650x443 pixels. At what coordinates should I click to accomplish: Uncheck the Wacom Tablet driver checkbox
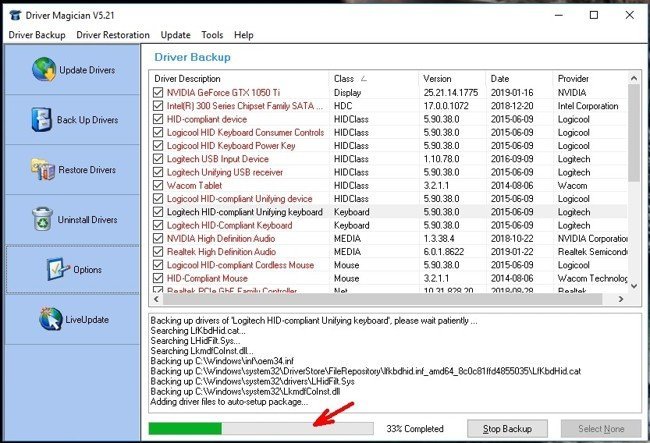(158, 185)
